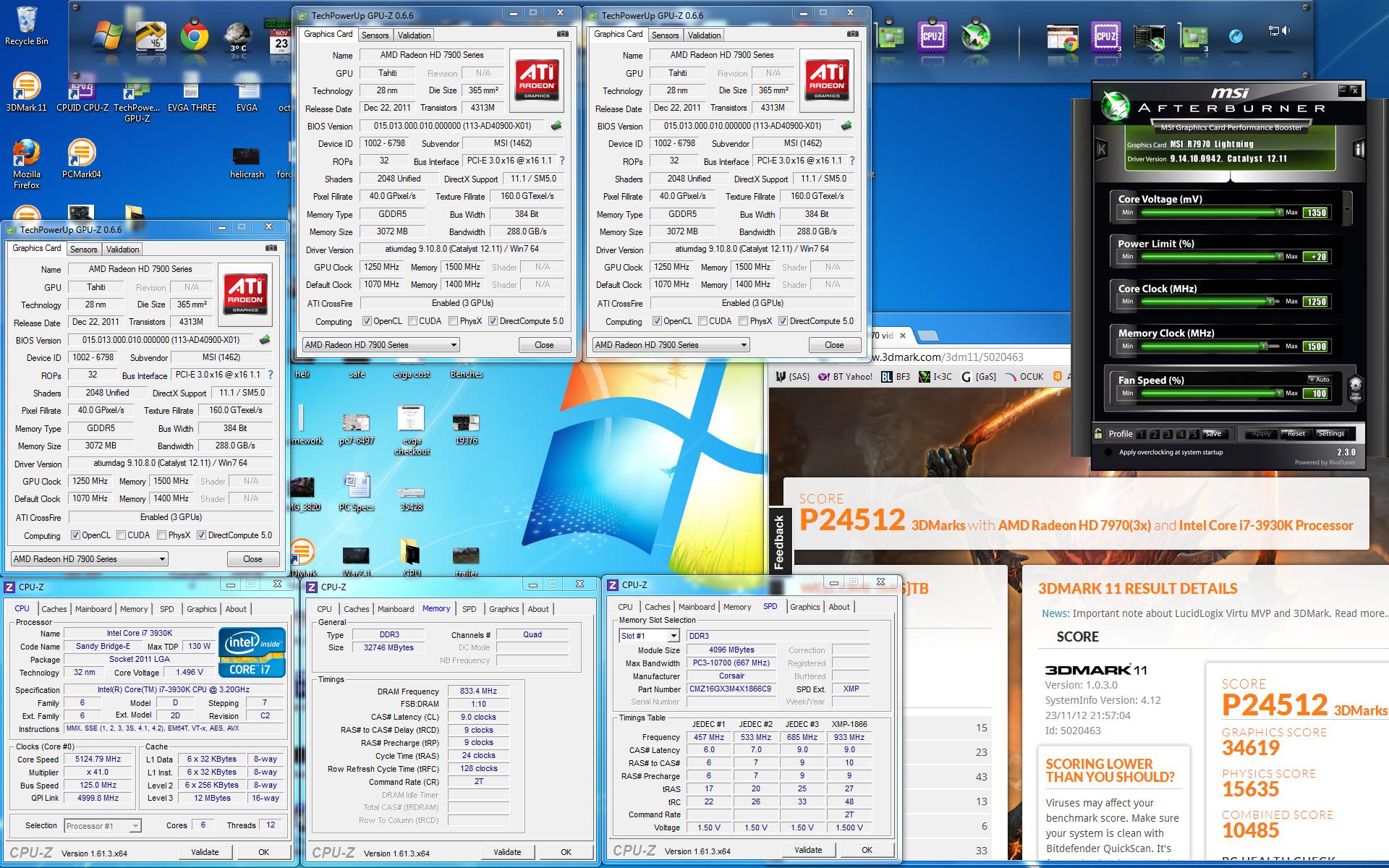Click the purple CPU-Z icon in dock
This screenshot has width=1389, height=868.
(932, 37)
